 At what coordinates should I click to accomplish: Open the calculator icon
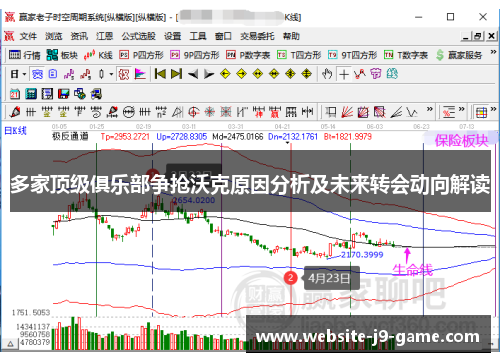click(x=31, y=94)
